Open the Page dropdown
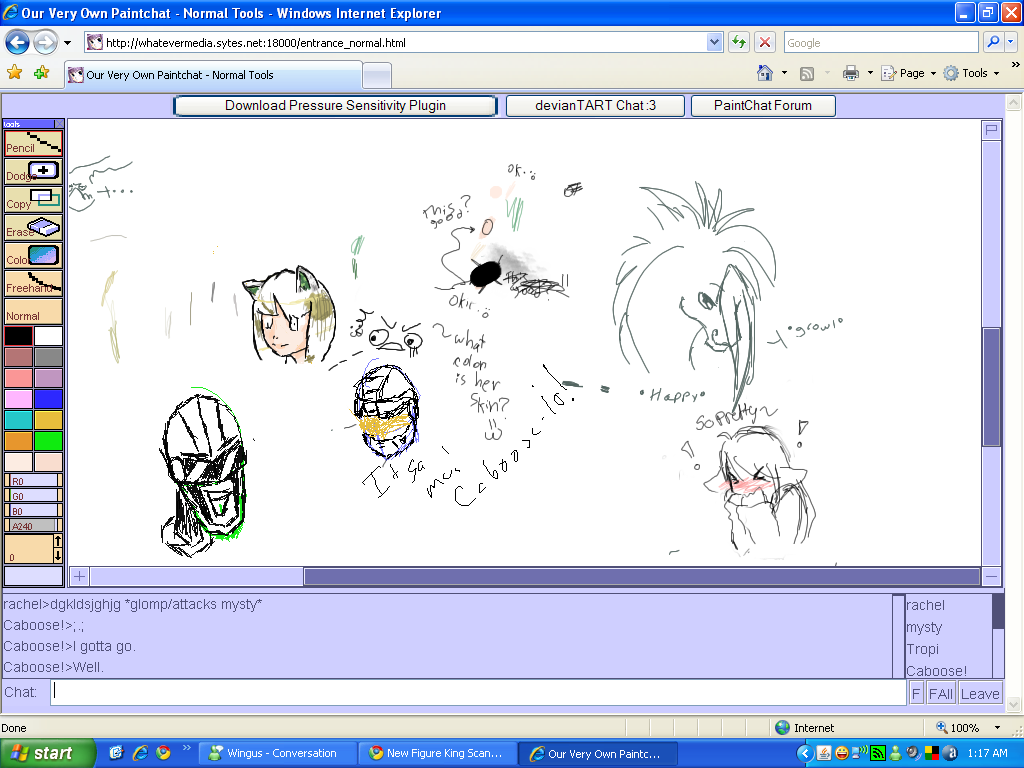 (908, 74)
